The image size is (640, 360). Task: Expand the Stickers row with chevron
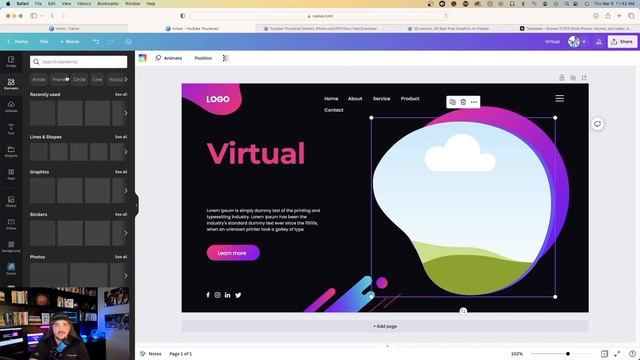pos(126,233)
